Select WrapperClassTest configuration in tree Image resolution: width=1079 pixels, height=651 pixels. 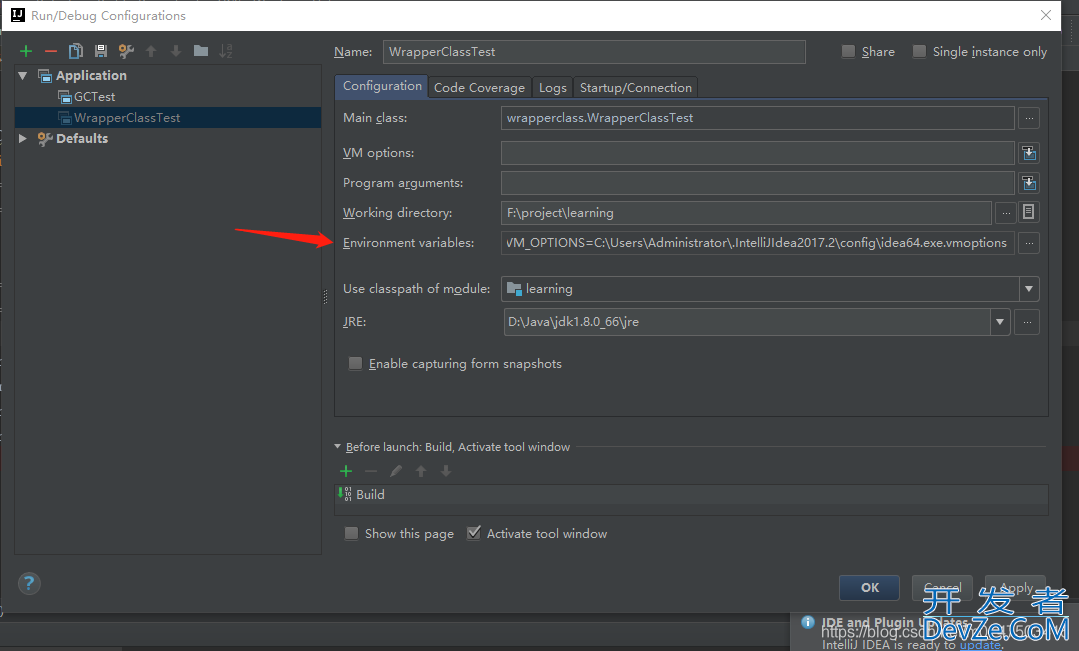tap(168, 118)
